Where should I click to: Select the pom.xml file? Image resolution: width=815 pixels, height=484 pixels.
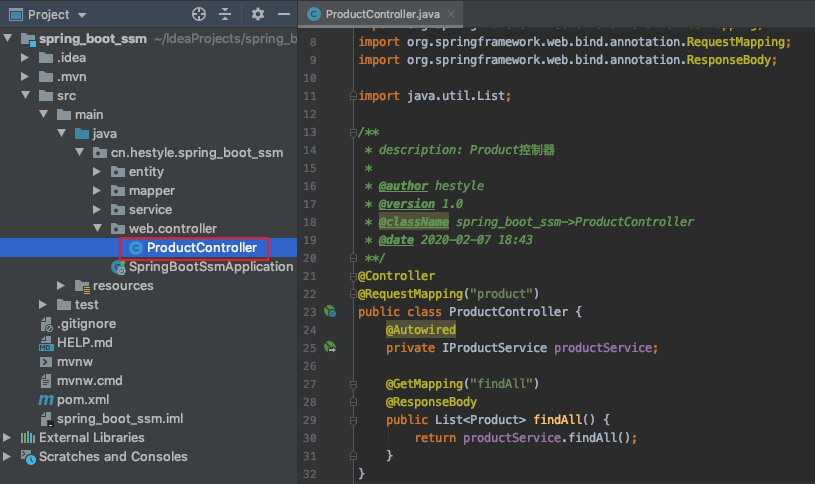point(83,400)
